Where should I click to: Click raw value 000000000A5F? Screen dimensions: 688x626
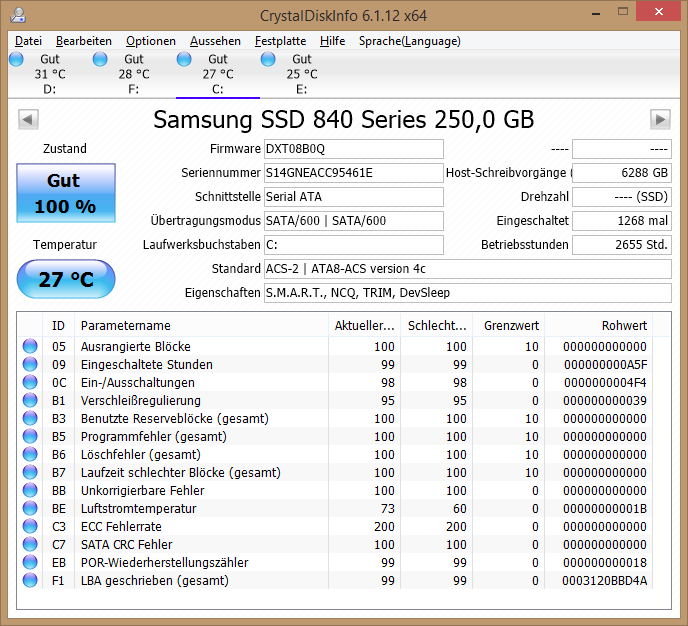coord(606,365)
